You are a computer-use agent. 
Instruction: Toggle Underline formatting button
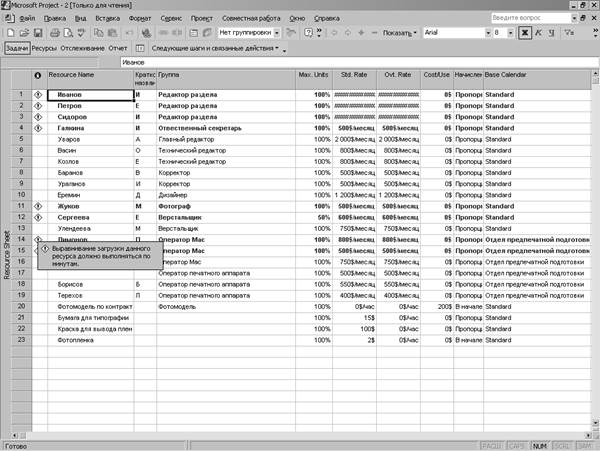coord(551,33)
